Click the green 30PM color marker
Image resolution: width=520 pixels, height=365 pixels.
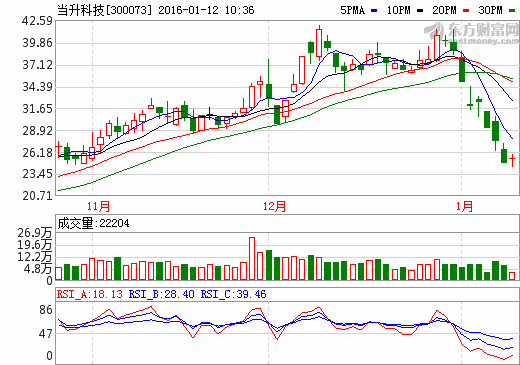[x=512, y=11]
